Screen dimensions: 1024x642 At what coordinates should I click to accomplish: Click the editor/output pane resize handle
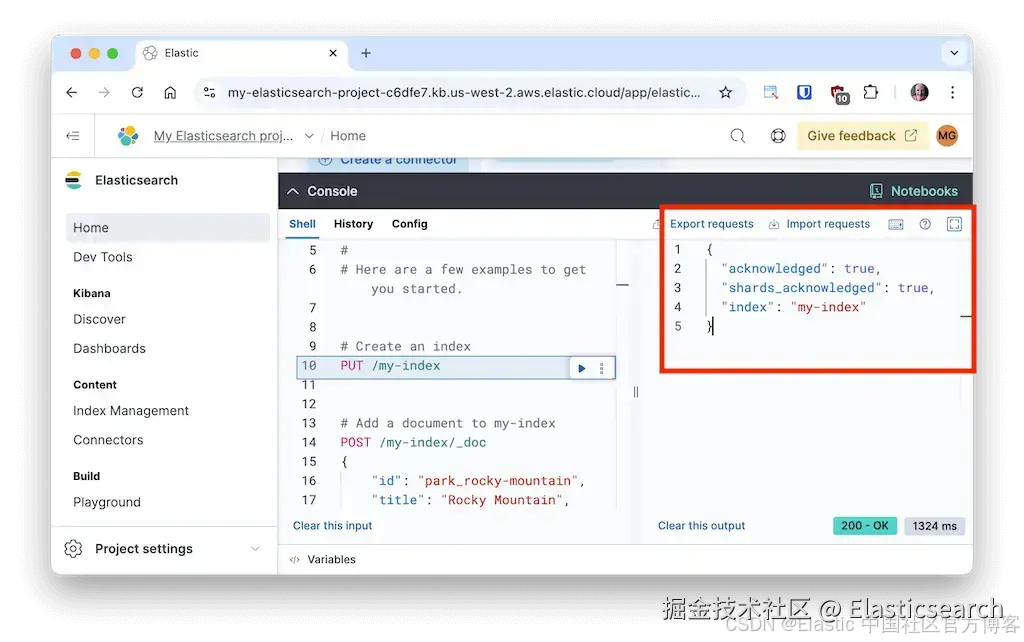(x=635, y=392)
